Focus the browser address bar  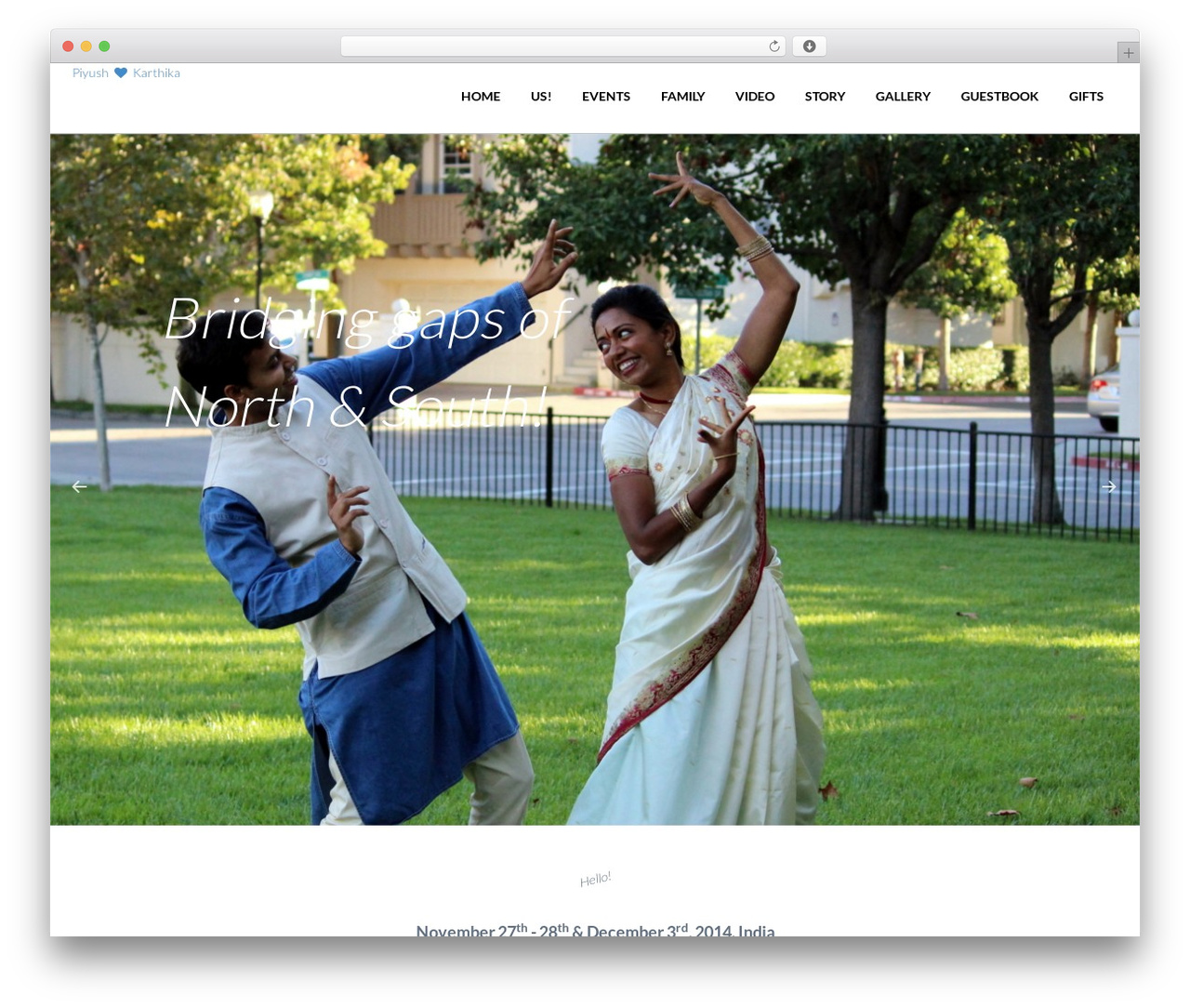(562, 46)
